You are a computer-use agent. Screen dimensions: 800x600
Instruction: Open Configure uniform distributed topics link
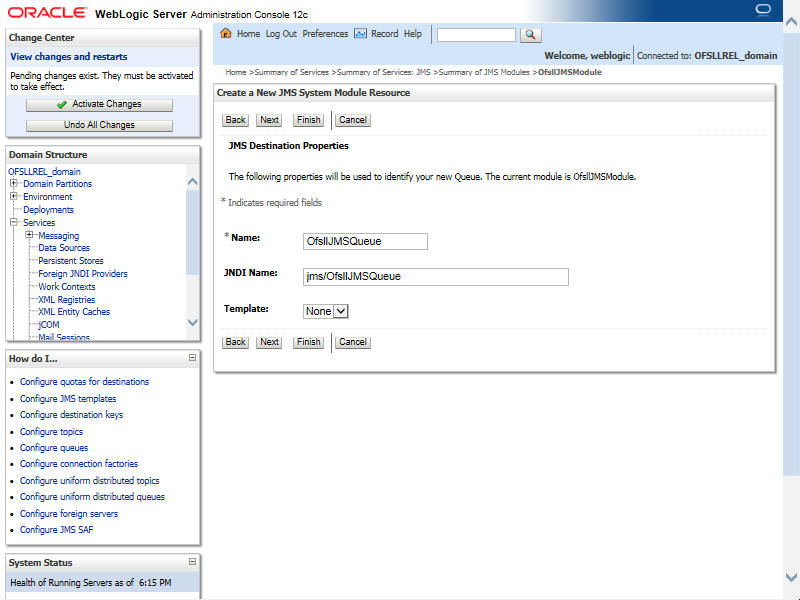click(x=90, y=481)
